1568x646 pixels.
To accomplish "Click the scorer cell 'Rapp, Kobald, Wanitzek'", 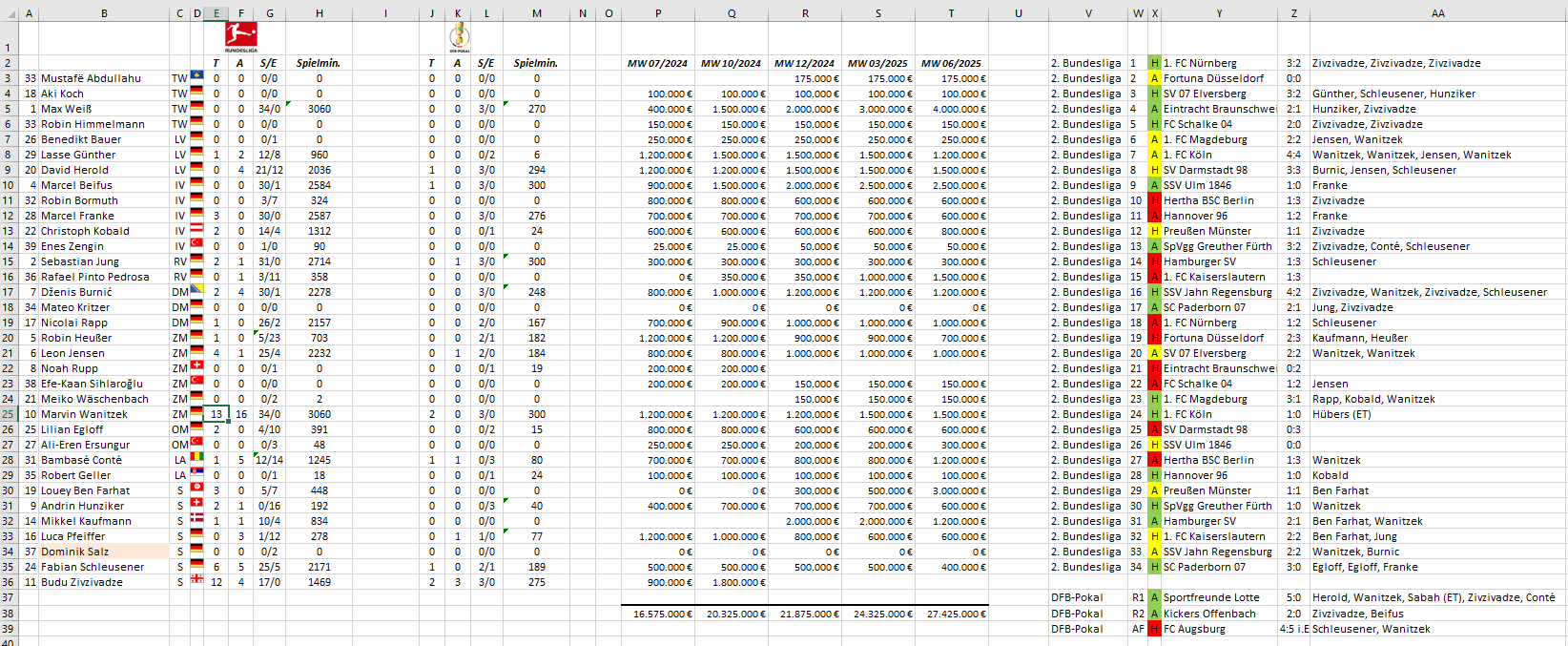I will coord(1373,399).
